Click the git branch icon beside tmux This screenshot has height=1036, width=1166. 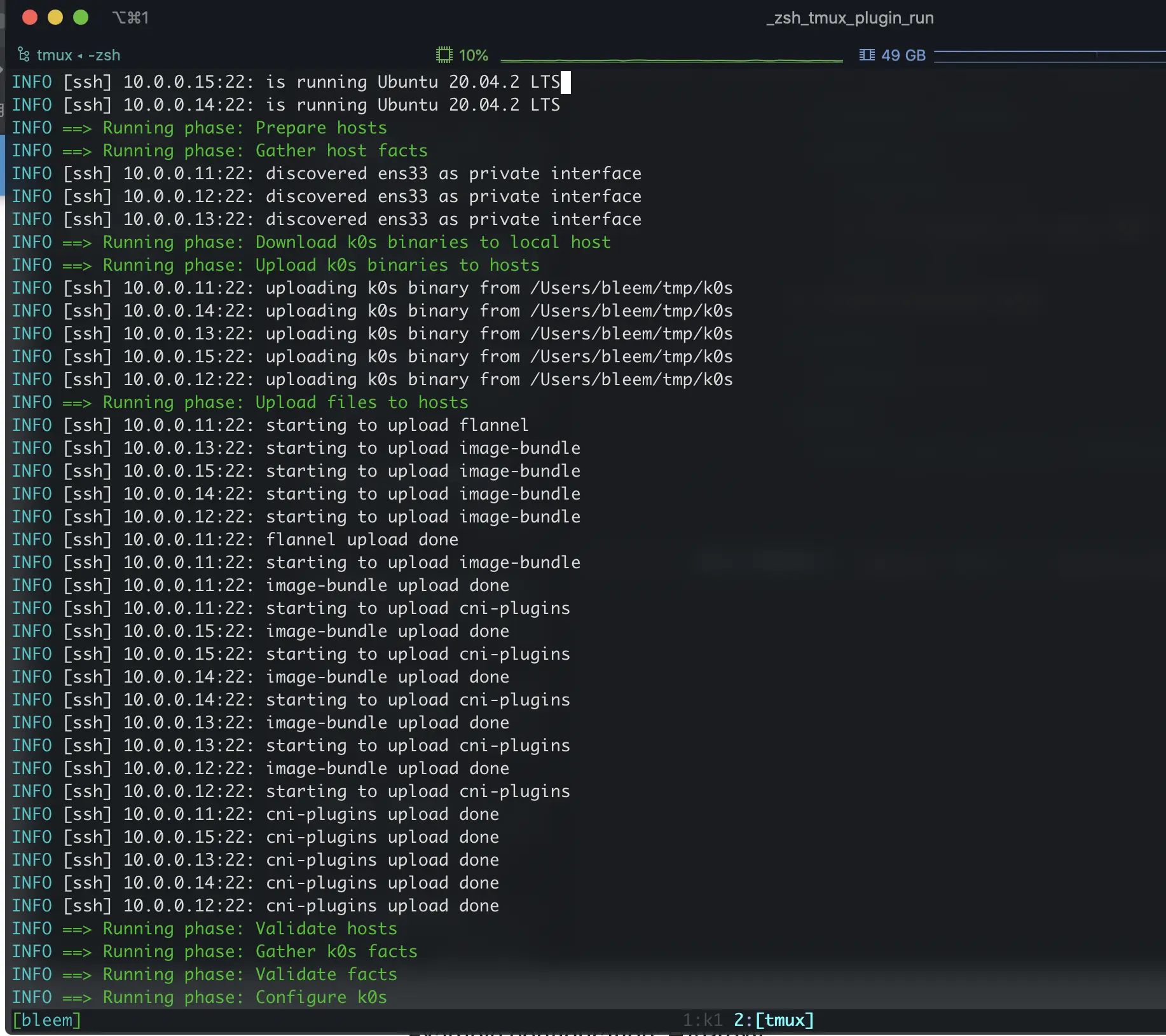pos(24,55)
